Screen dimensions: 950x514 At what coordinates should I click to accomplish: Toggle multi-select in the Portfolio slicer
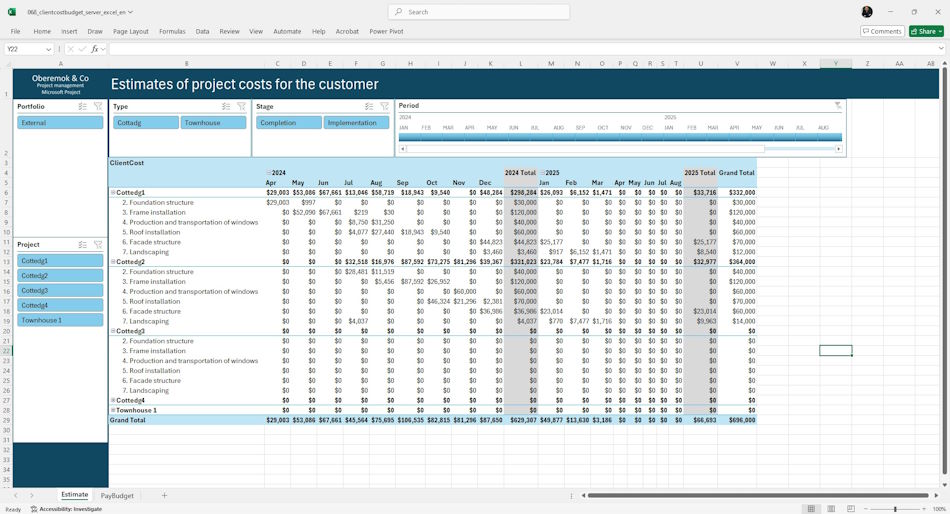[x=82, y=107]
